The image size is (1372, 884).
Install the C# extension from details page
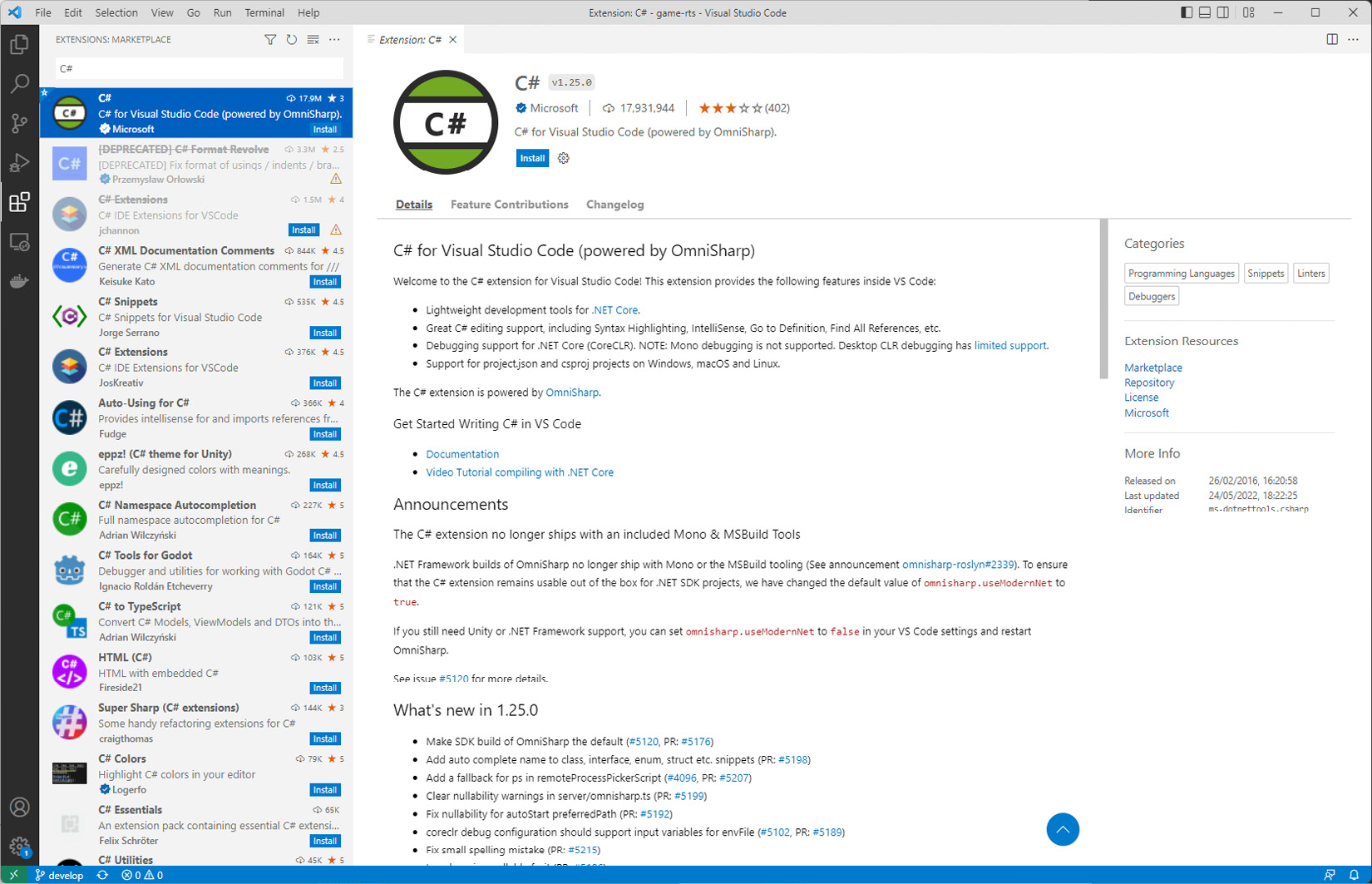point(532,158)
